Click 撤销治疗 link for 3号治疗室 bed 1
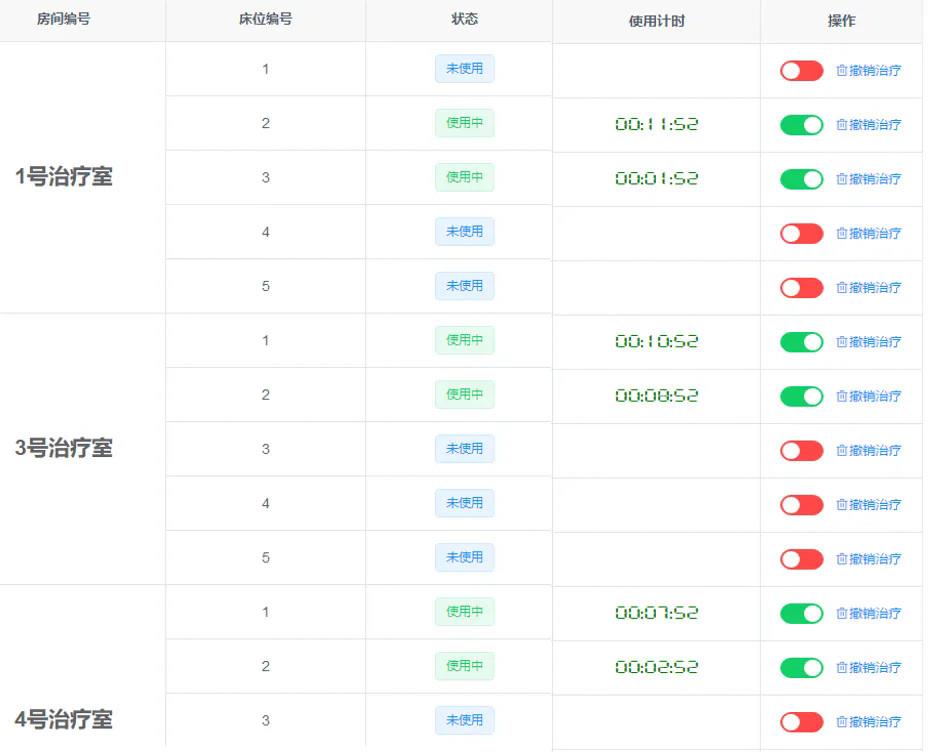 click(x=875, y=342)
